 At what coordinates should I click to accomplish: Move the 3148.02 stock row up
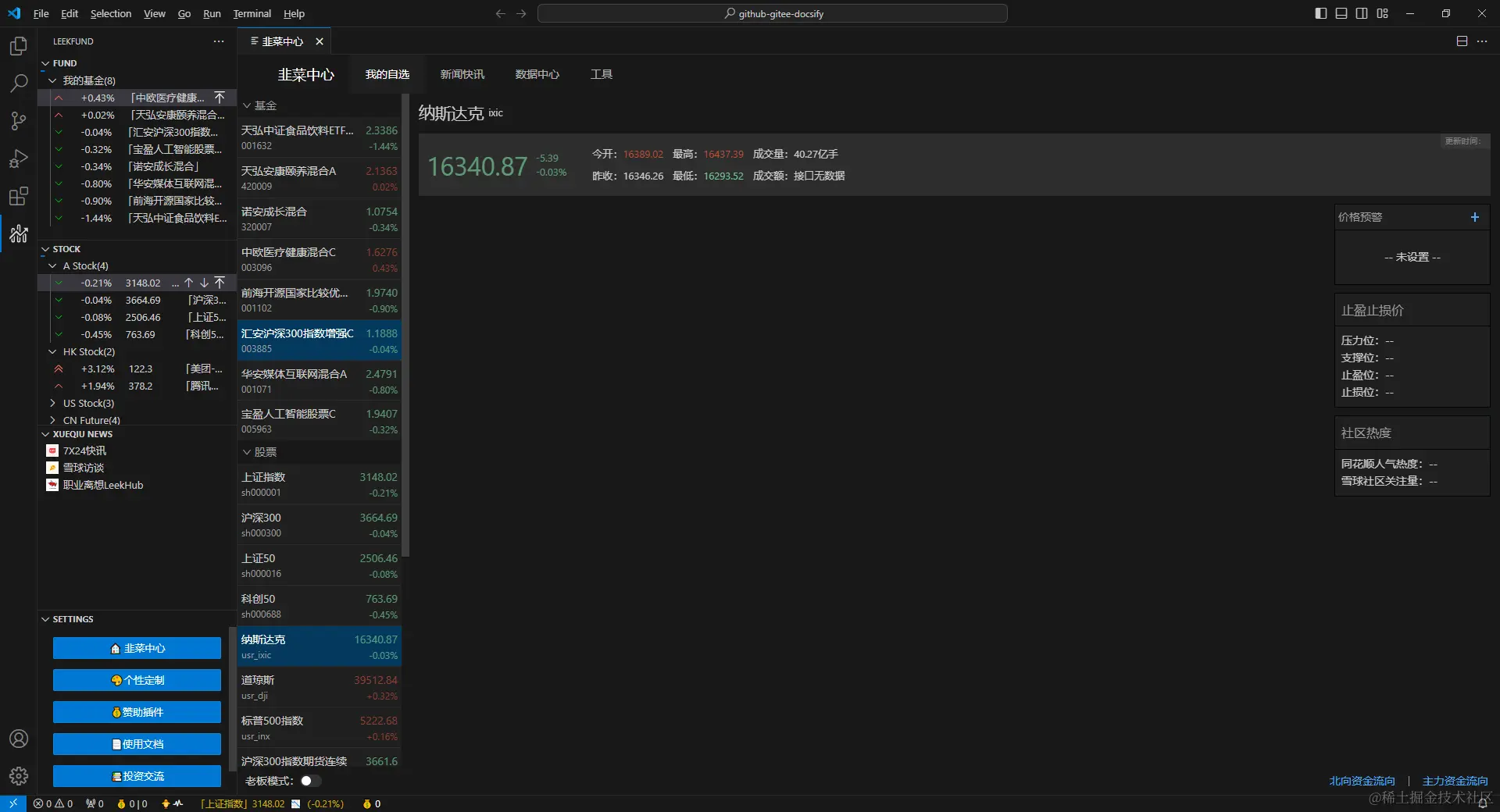click(188, 283)
